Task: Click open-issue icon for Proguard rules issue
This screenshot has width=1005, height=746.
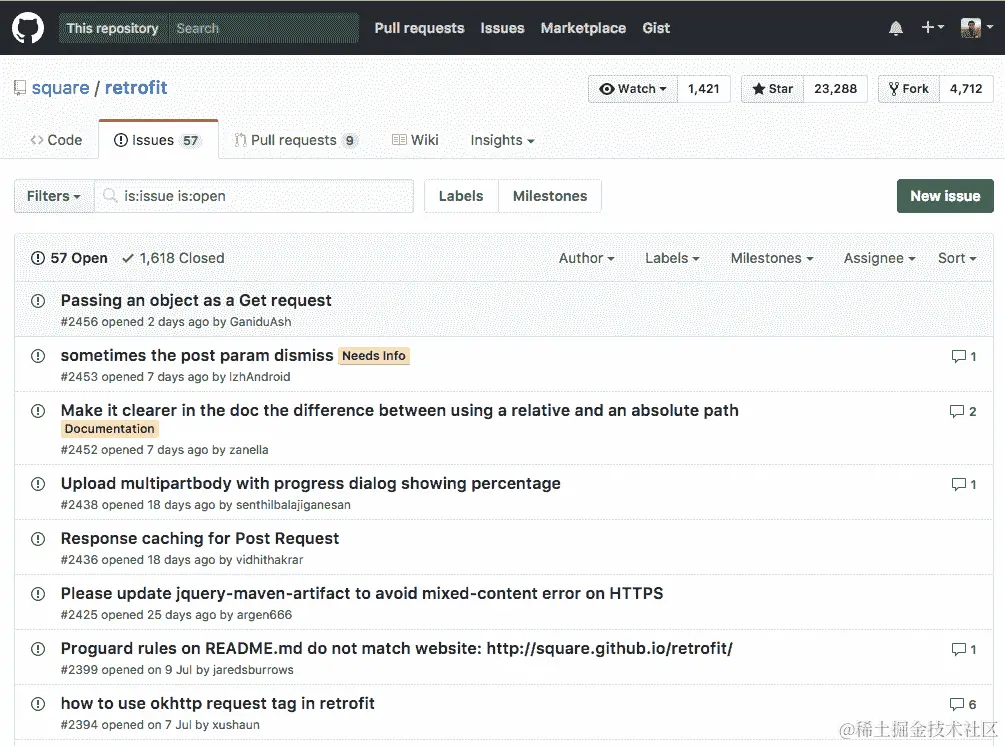Action: (x=38, y=649)
